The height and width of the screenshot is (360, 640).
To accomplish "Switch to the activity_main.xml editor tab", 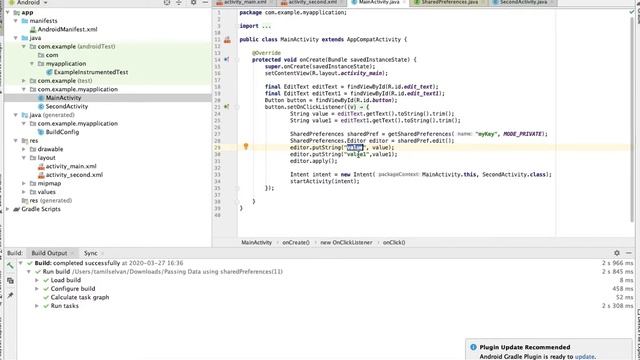I will click(245, 2).
